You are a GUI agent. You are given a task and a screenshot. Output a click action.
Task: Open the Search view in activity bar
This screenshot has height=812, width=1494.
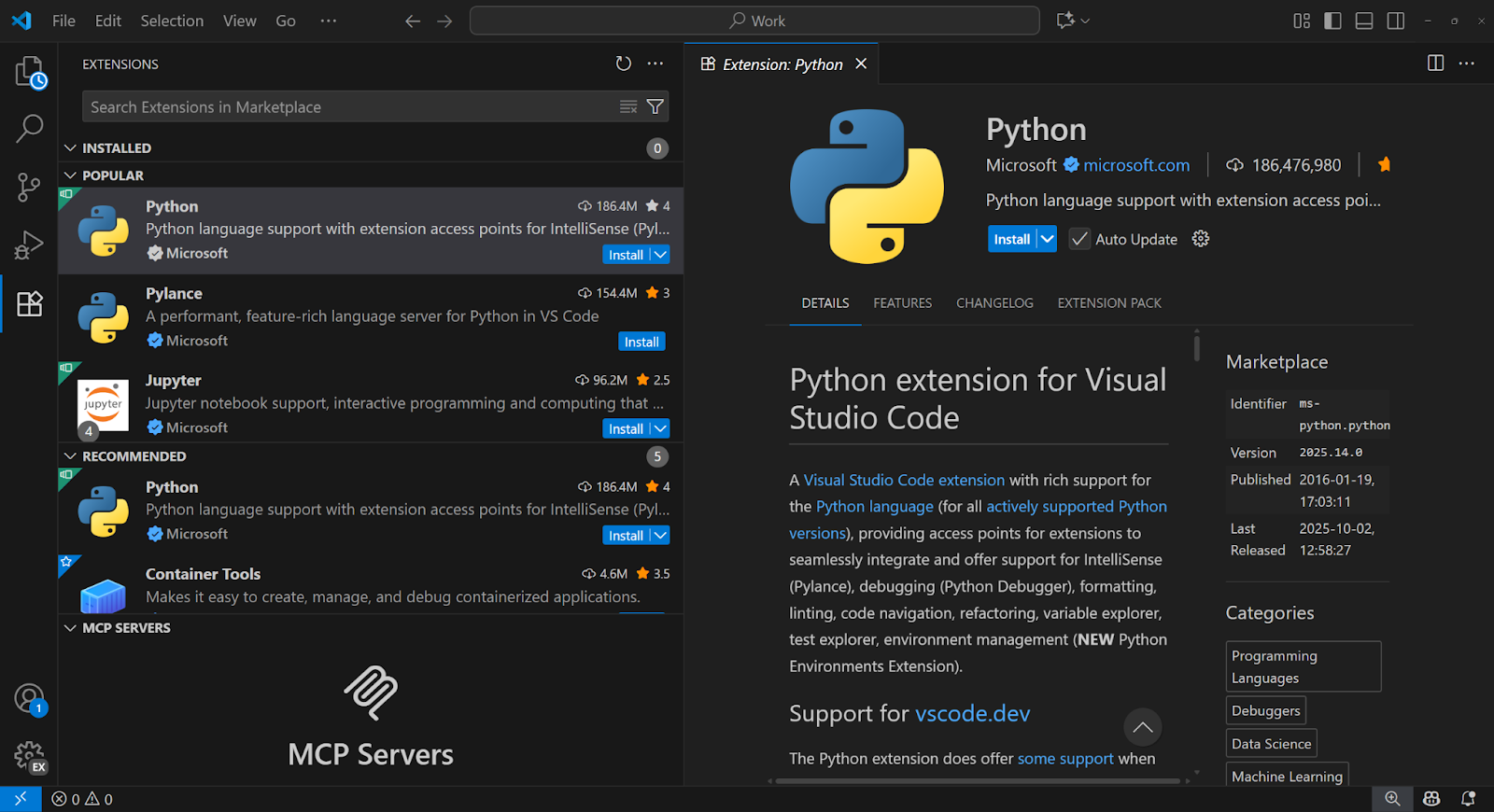coord(29,128)
